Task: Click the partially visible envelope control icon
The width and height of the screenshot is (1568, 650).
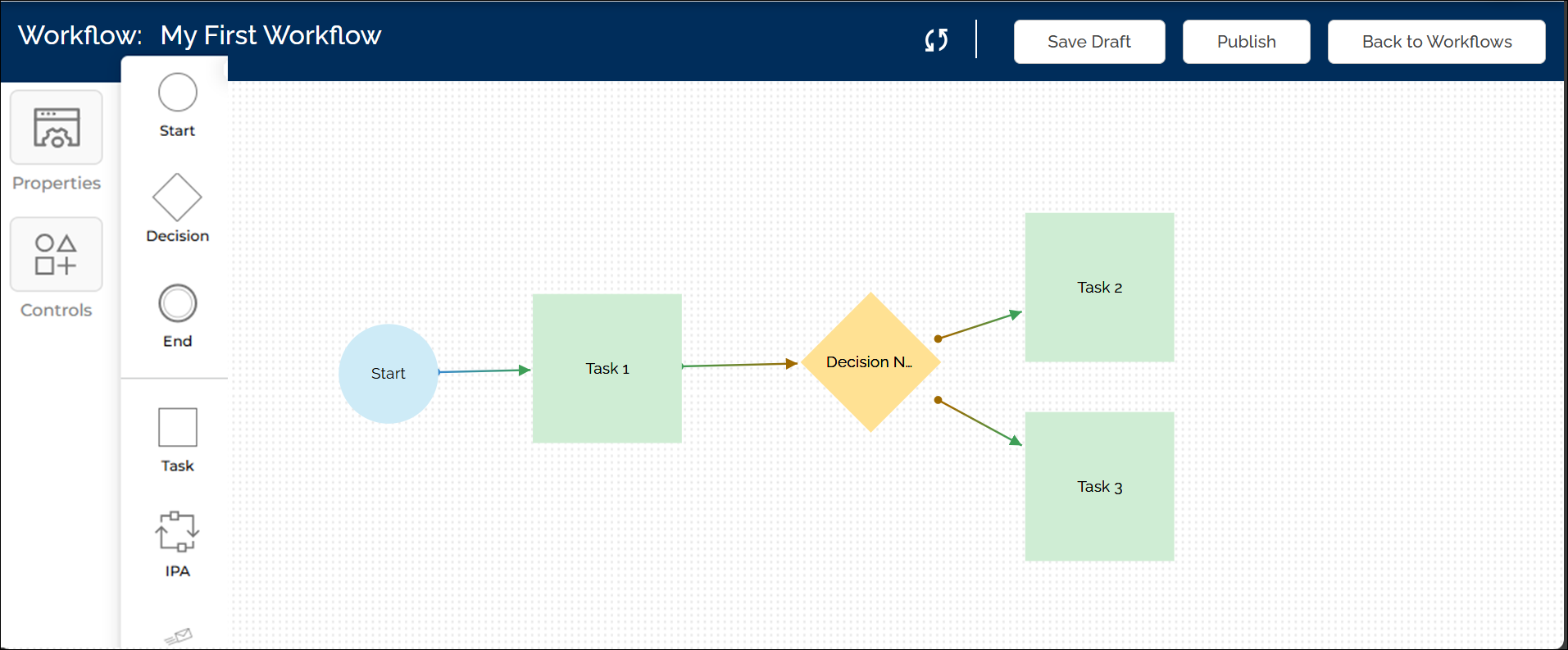Action: (x=178, y=636)
